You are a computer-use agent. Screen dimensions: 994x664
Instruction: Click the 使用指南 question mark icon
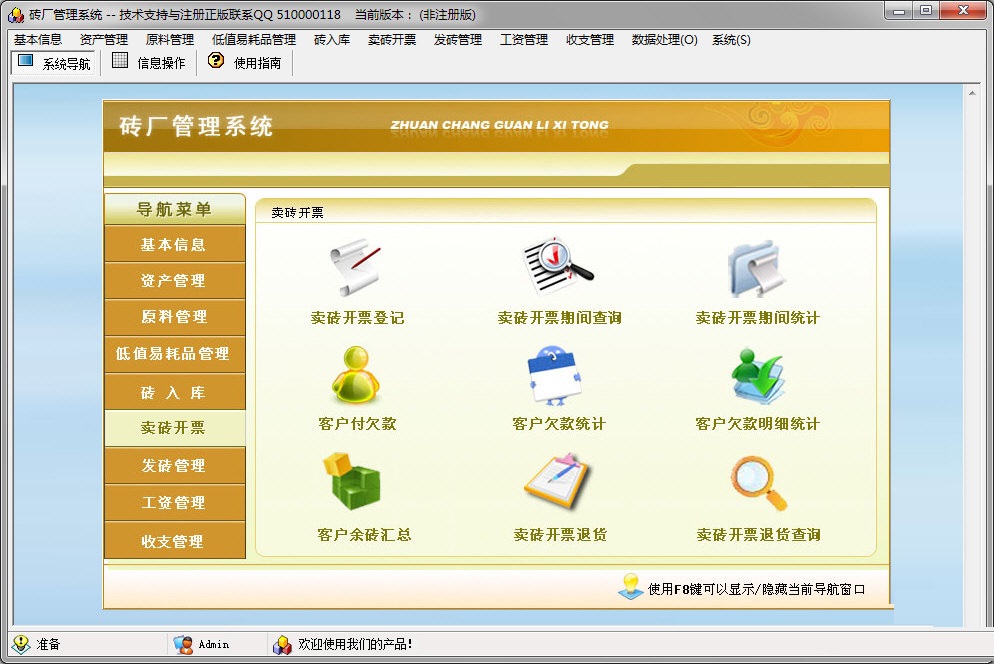(216, 61)
